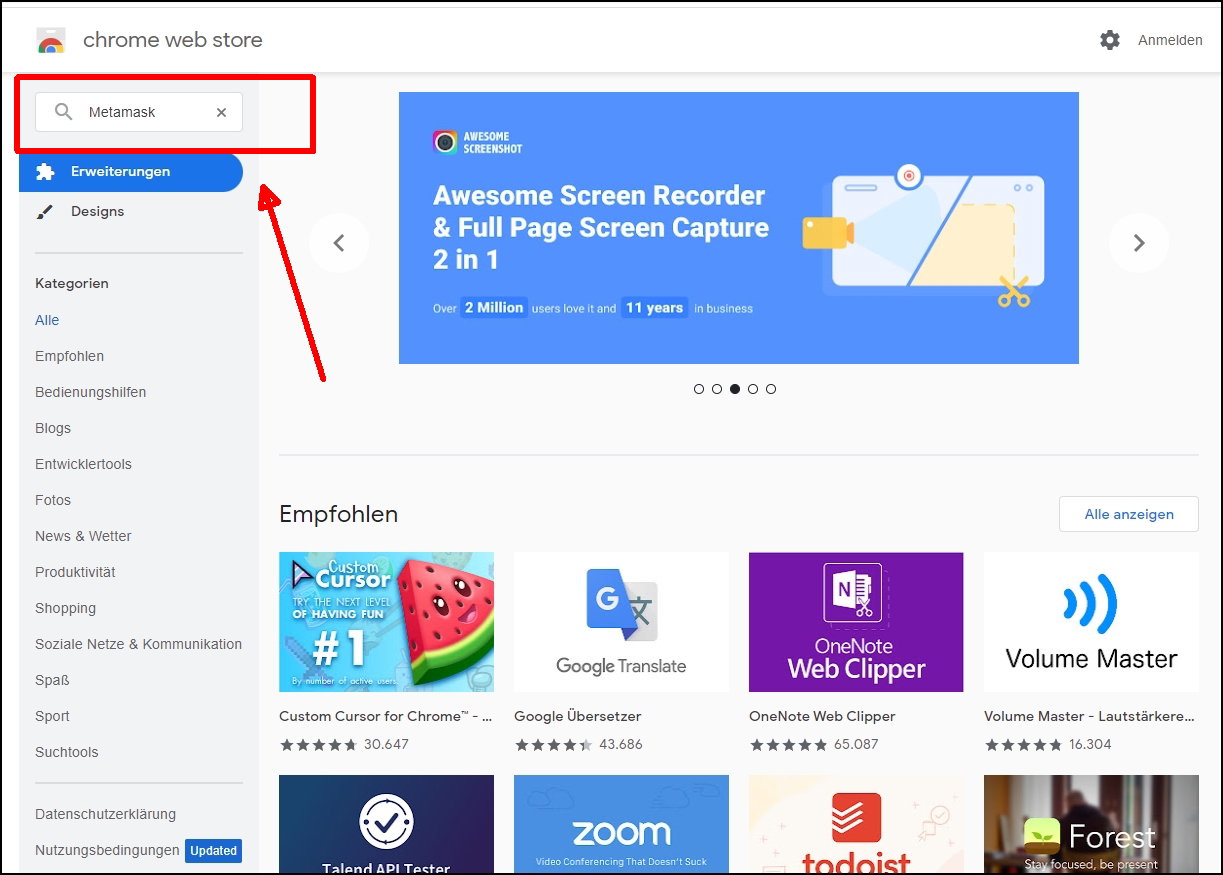Choose the News & Wetter category
Screen dimensions: 1223x875
pyautogui.click(x=83, y=536)
